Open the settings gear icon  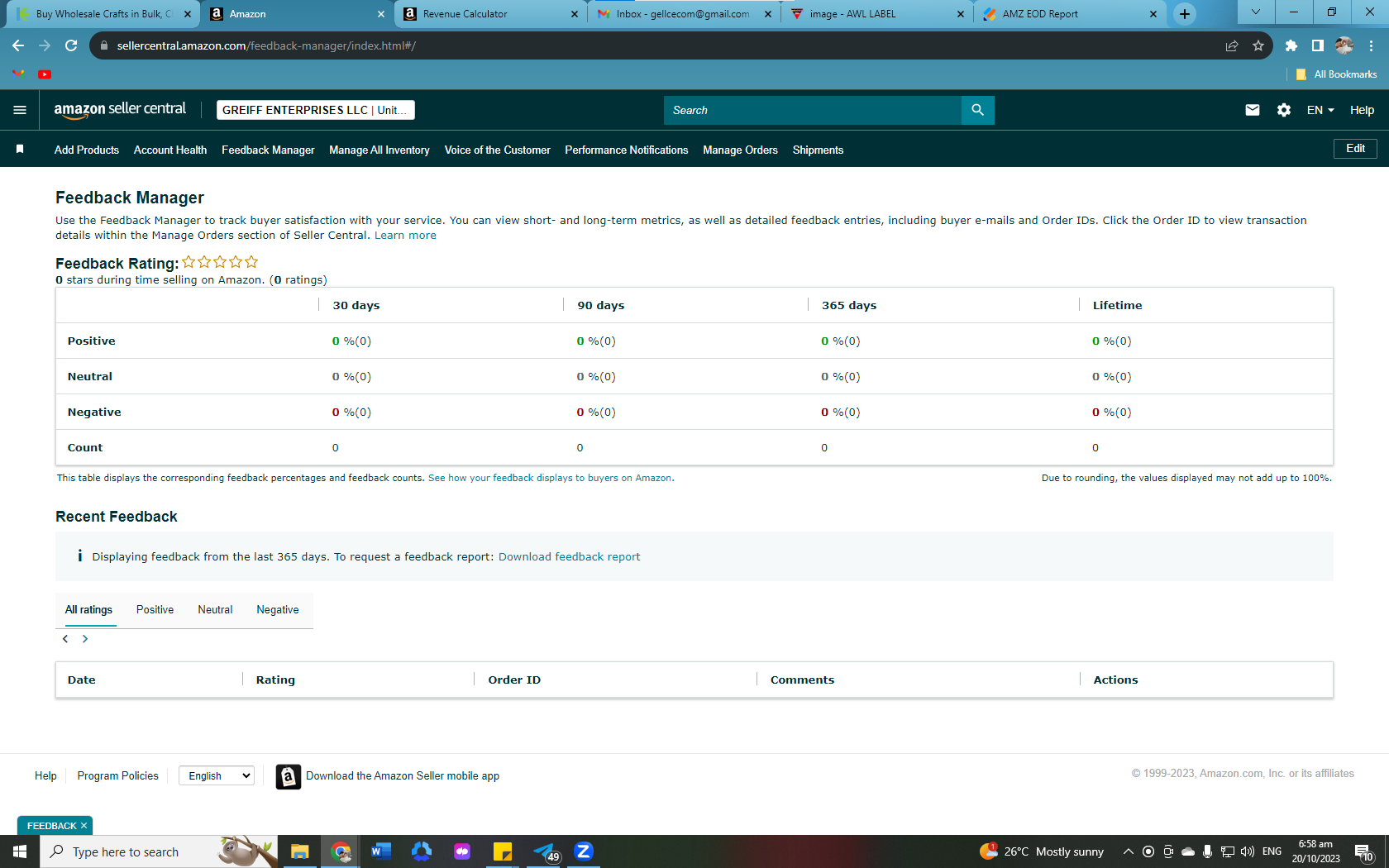[1284, 110]
